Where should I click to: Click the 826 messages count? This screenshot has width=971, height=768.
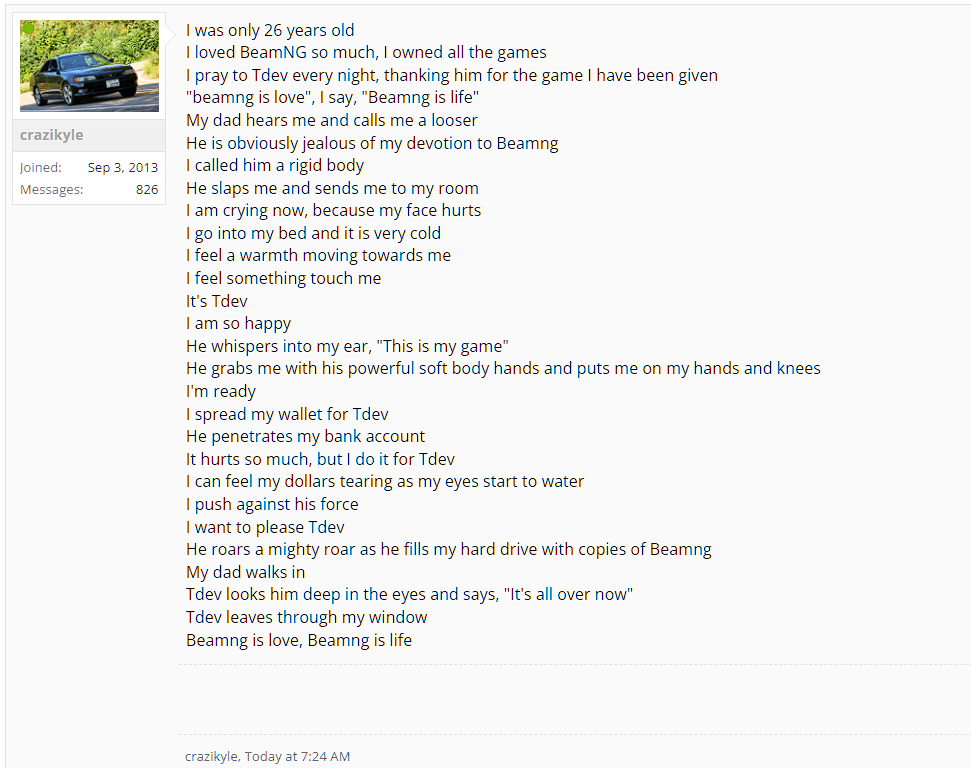click(x=147, y=189)
